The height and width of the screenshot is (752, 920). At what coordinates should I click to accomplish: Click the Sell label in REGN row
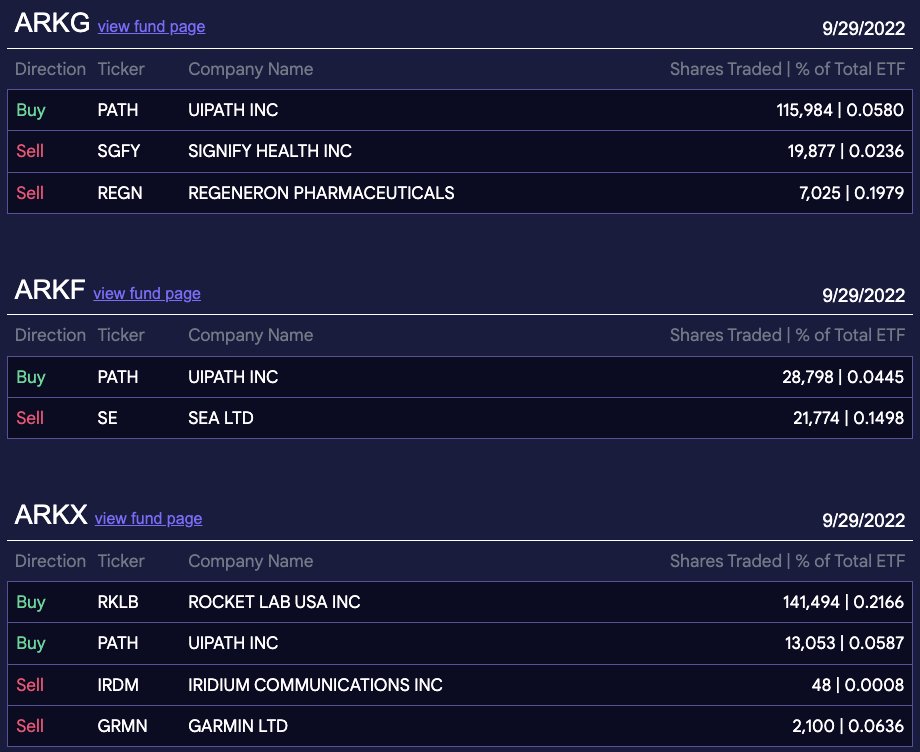[30, 192]
